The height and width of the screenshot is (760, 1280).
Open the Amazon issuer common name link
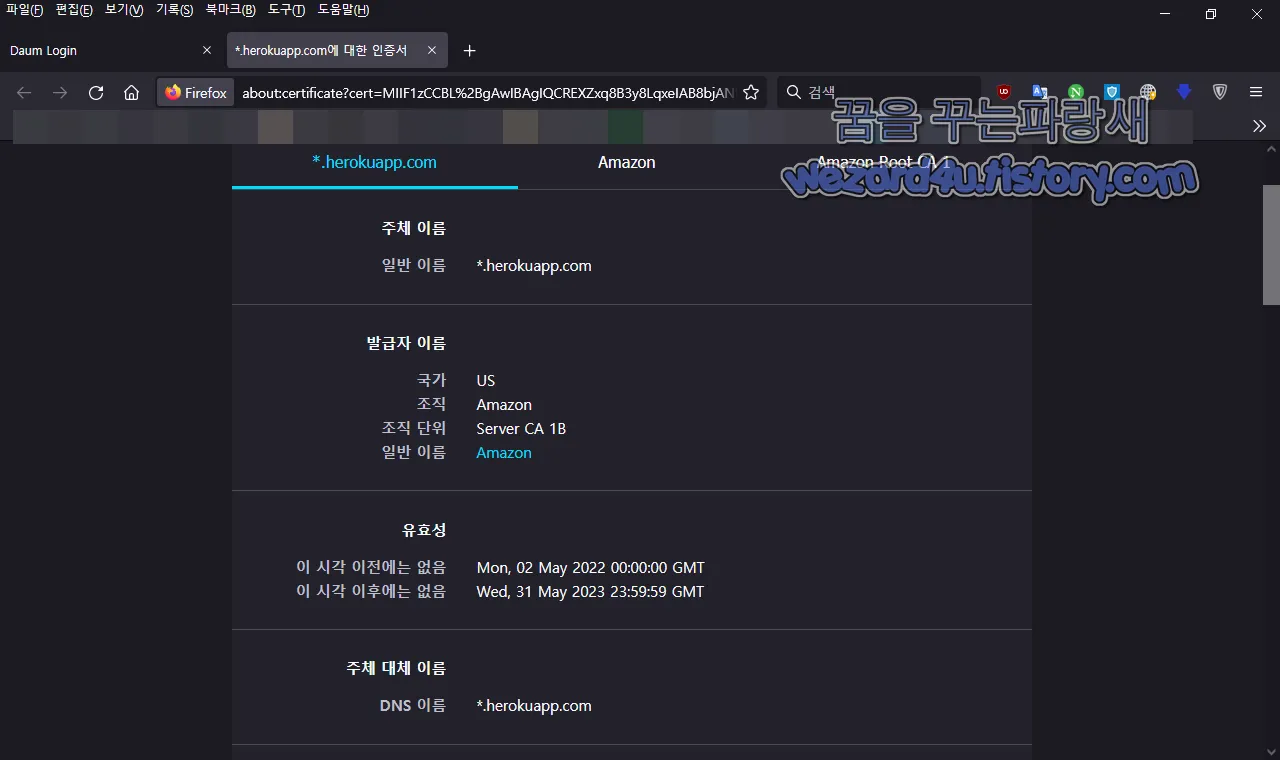[x=504, y=453]
